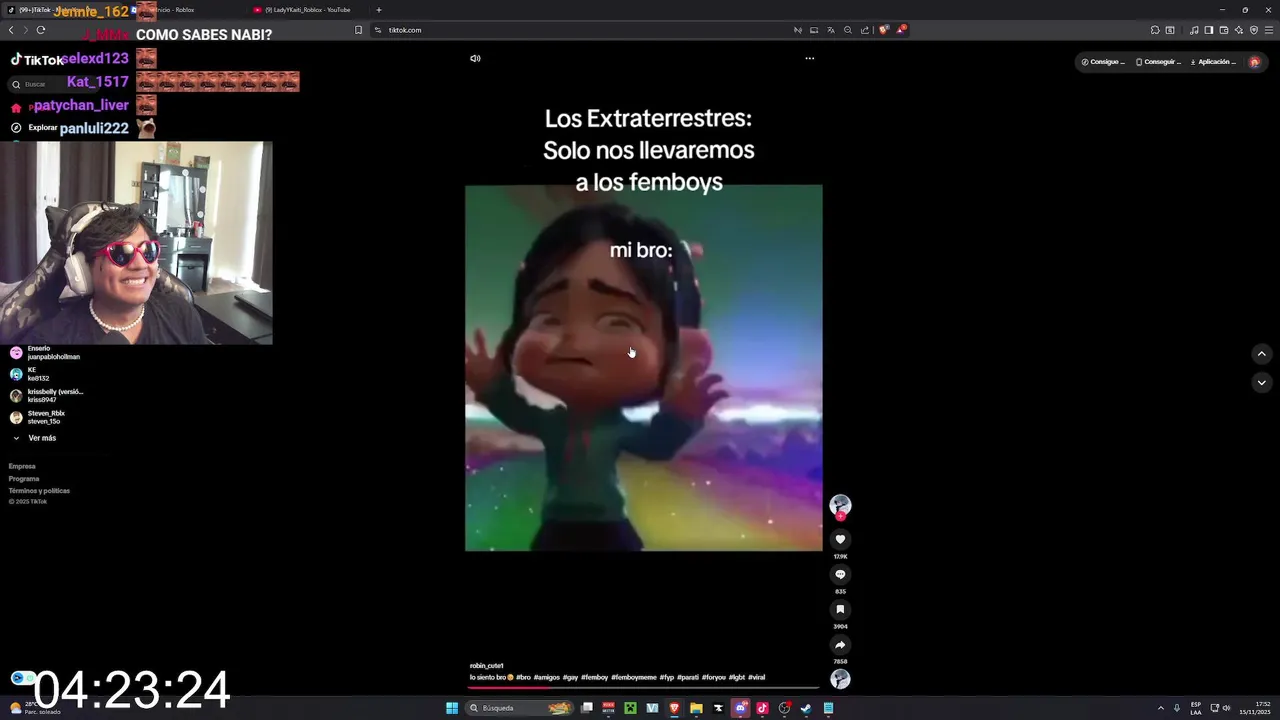Screen dimensions: 1280x720
Task: Open the browser hamburger main menu
Action: (1269, 30)
